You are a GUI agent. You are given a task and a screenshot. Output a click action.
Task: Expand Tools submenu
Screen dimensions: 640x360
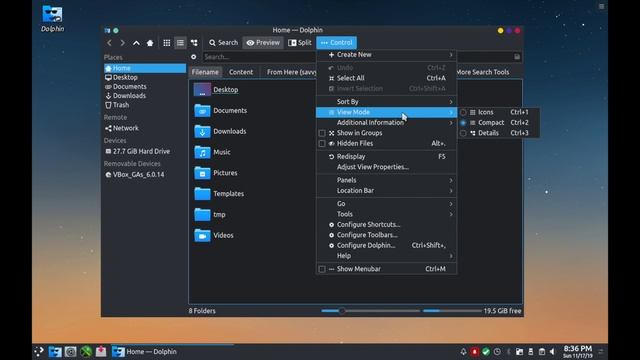click(x=386, y=214)
